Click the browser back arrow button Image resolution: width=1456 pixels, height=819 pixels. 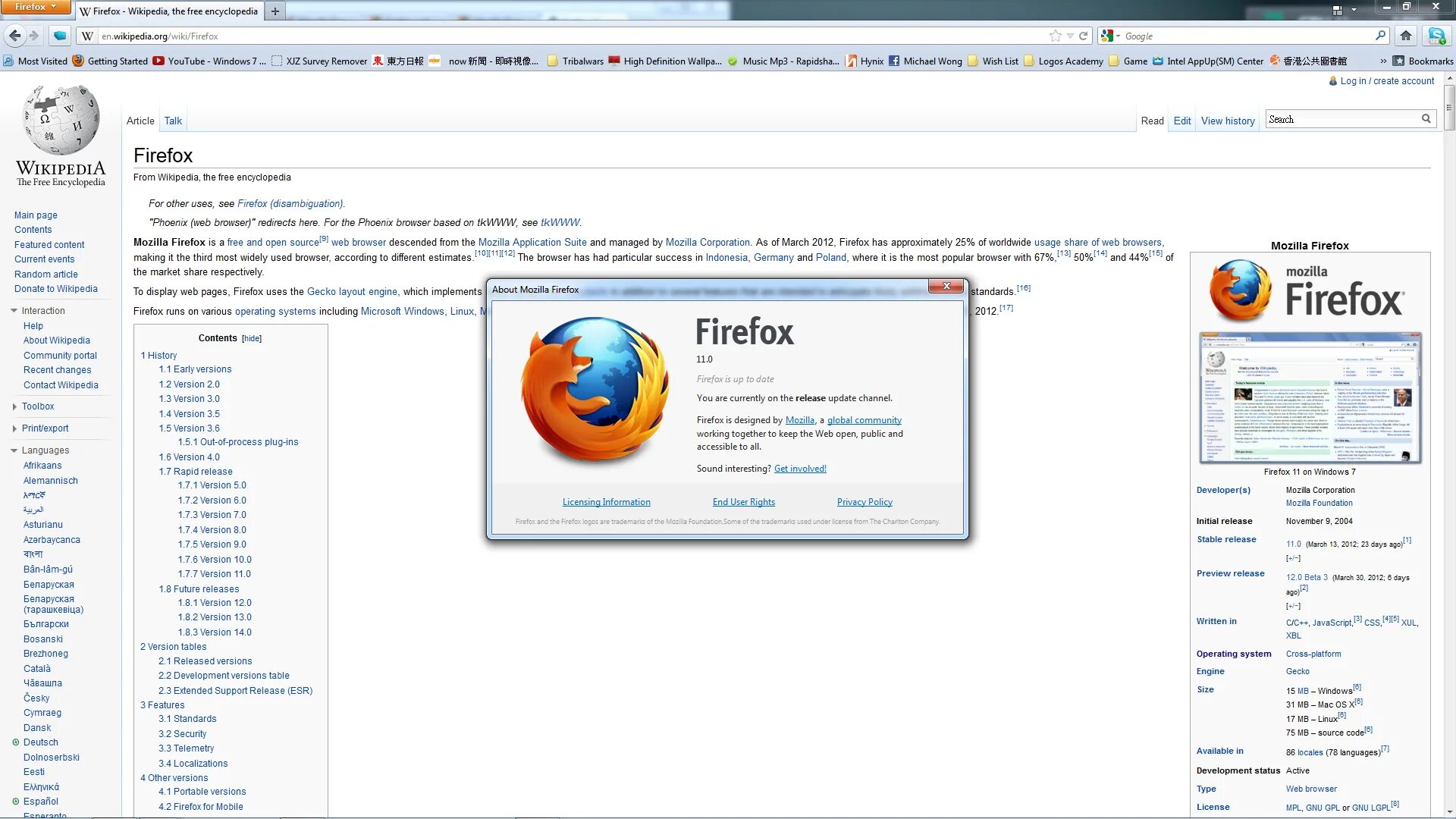tap(14, 36)
